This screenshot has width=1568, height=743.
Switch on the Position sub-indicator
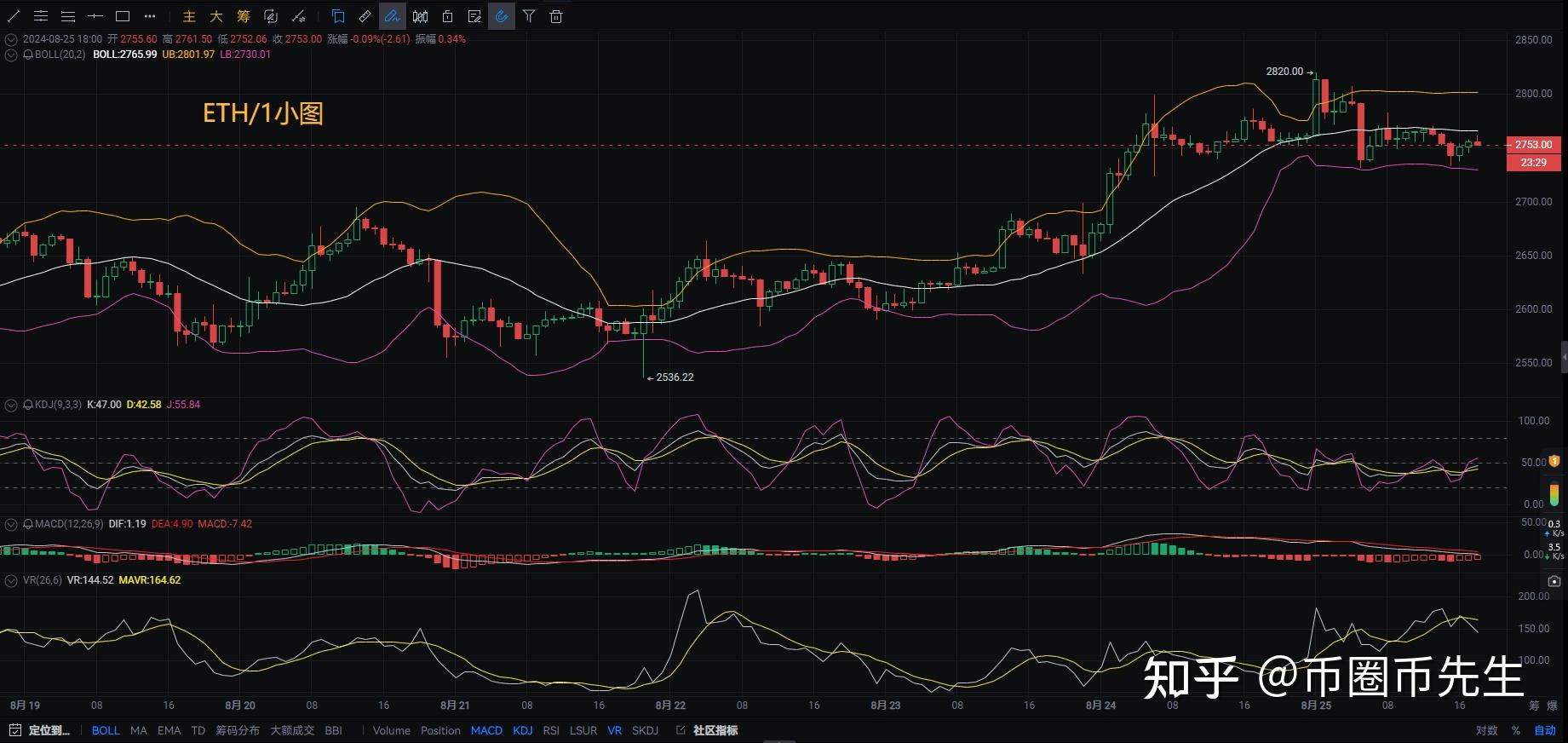tap(440, 730)
